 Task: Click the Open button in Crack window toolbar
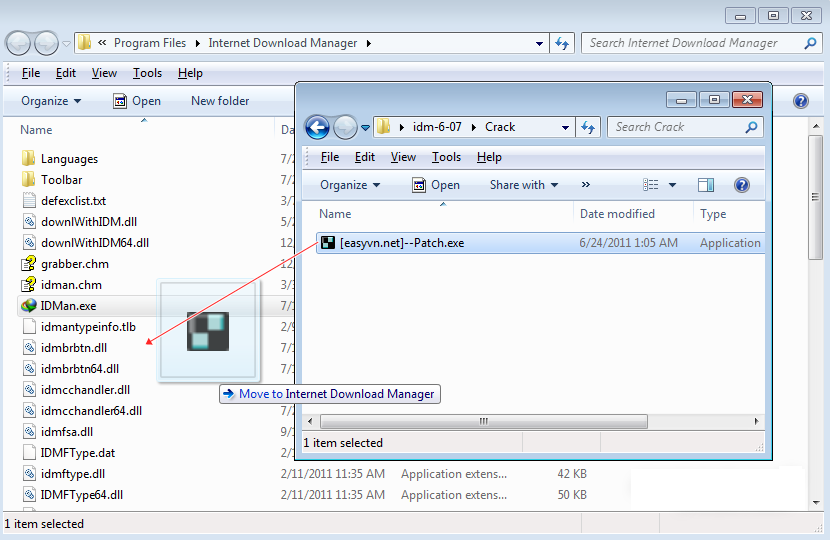pyautogui.click(x=436, y=185)
